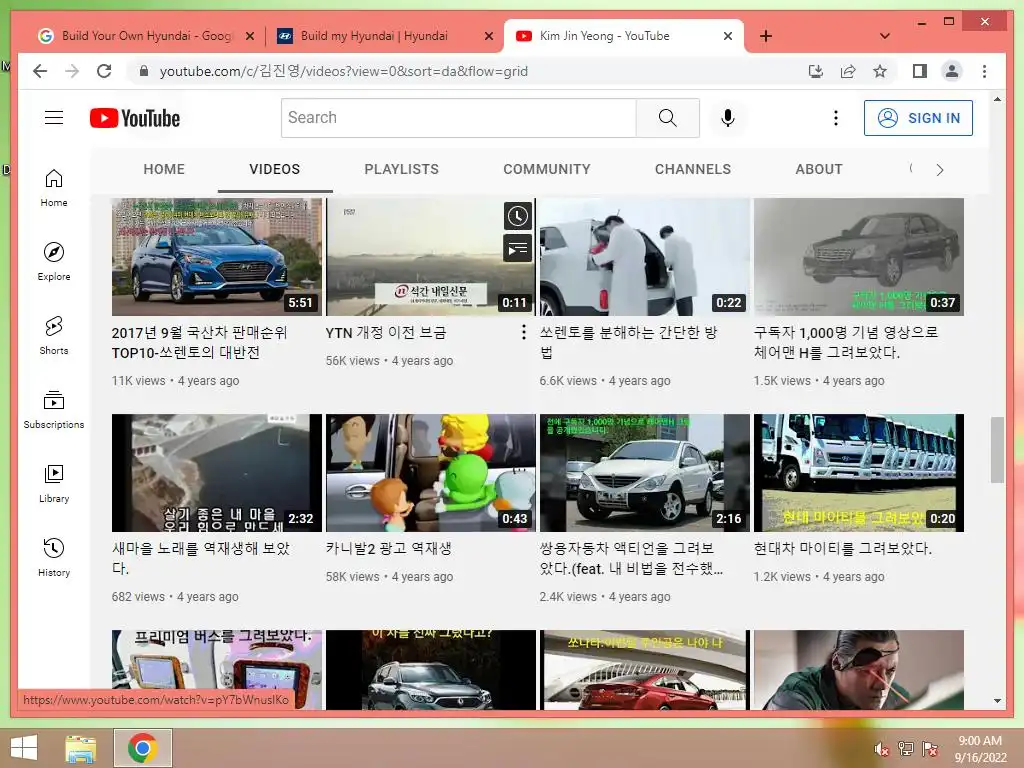Go to Home in the sidebar
Screen dimensions: 1024x768
54,187
